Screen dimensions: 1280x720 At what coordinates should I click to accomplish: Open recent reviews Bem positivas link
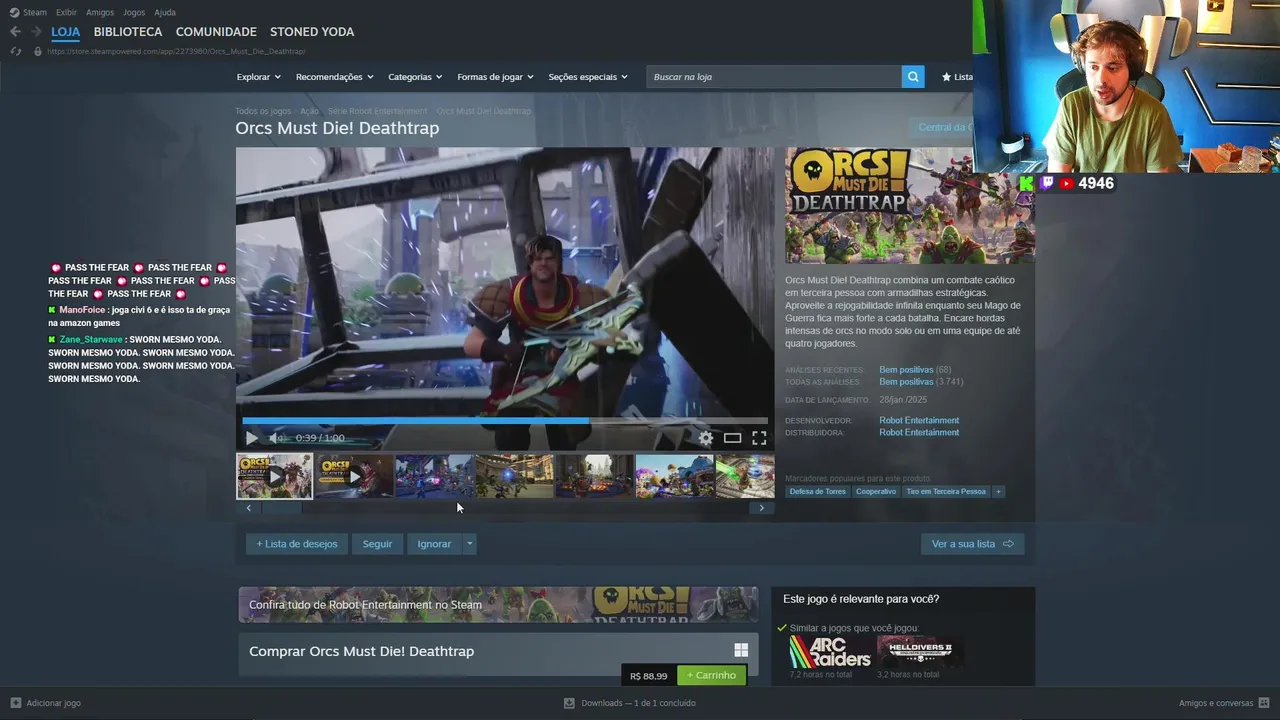click(x=906, y=370)
